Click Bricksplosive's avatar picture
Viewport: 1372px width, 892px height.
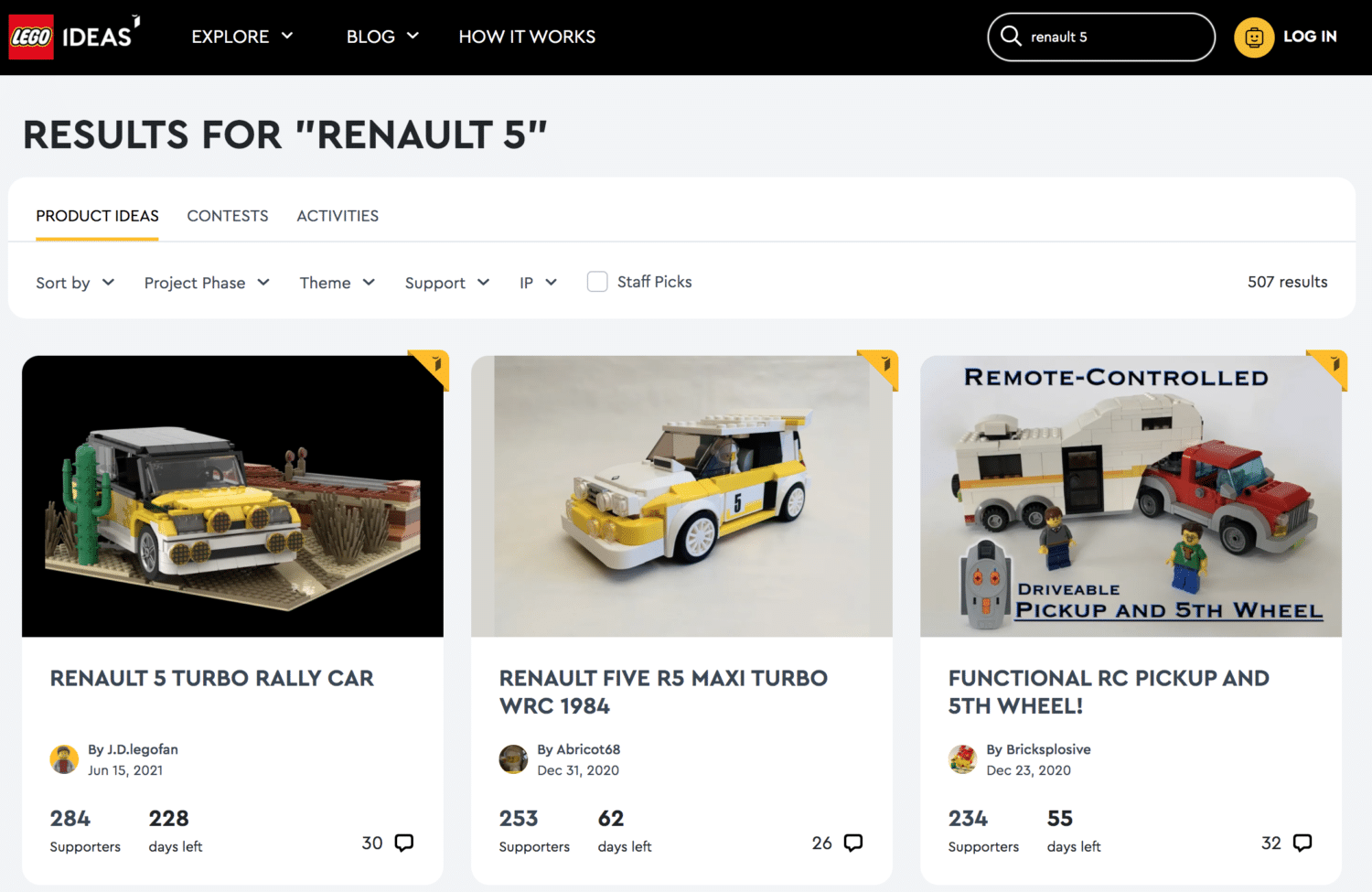pyautogui.click(x=963, y=759)
